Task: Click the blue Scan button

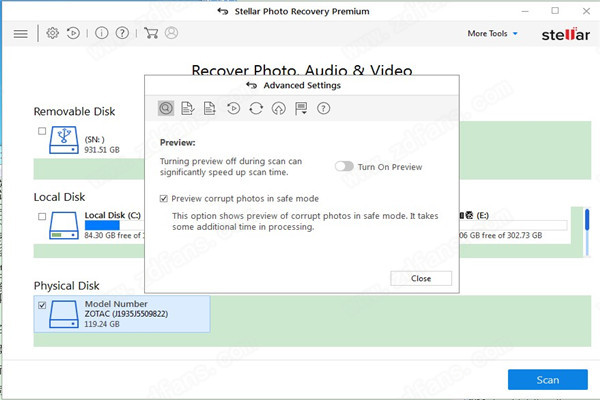Action: coord(547,380)
